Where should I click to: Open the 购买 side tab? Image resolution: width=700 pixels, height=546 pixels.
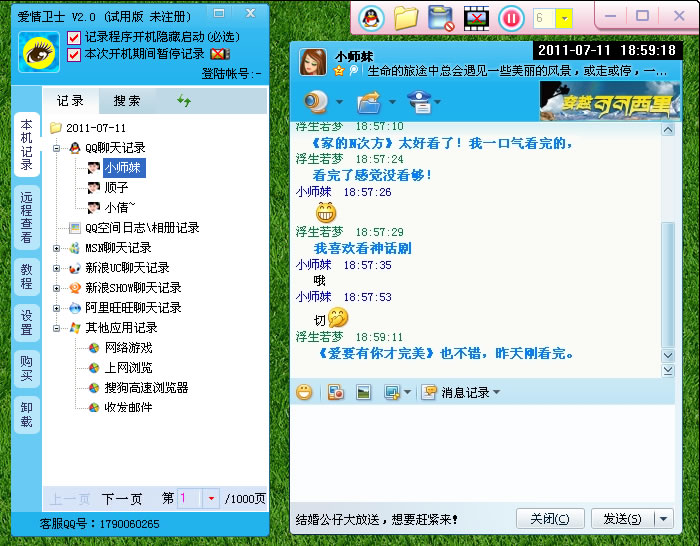tap(26, 368)
